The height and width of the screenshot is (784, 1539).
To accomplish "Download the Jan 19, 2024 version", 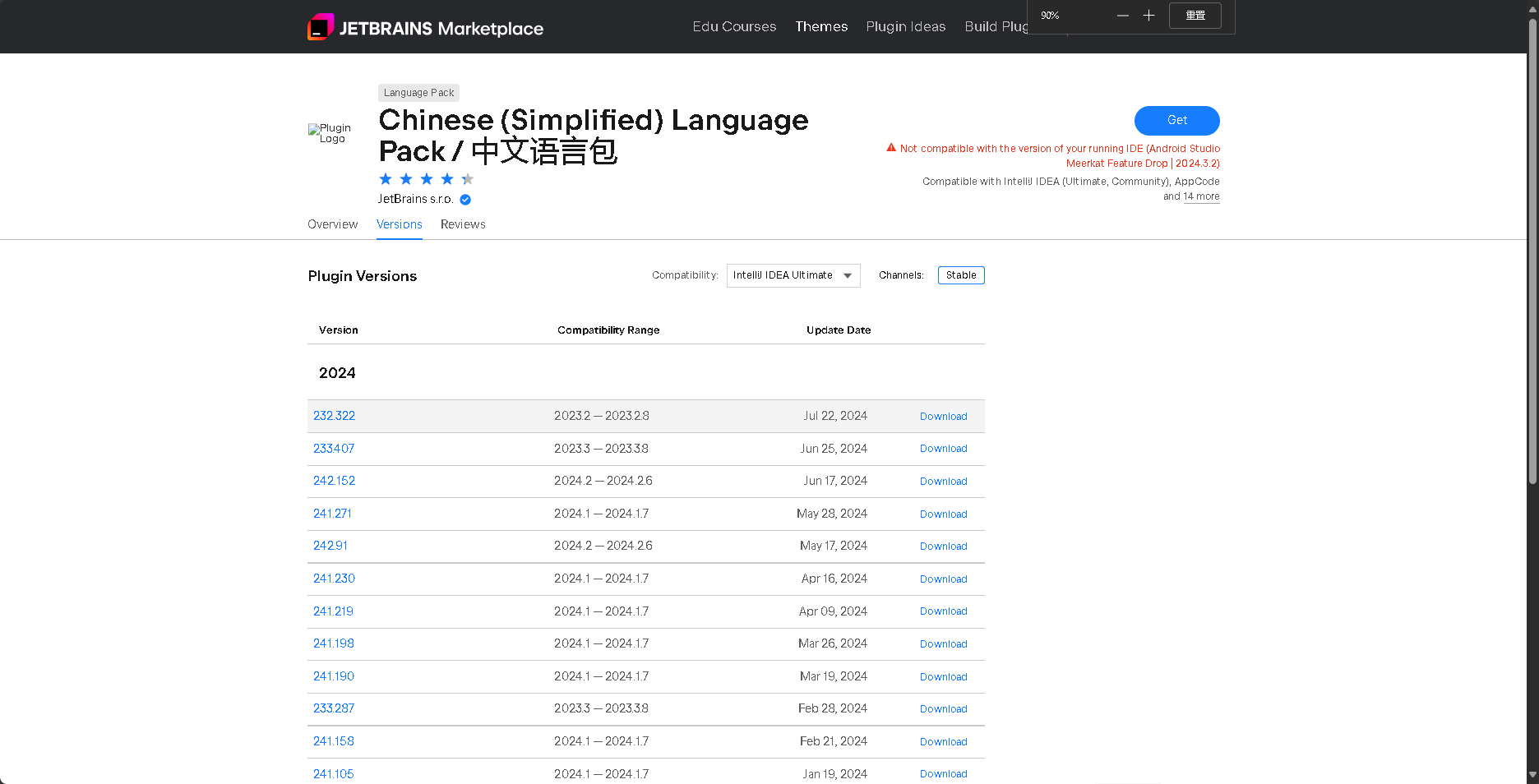I will 943,774.
